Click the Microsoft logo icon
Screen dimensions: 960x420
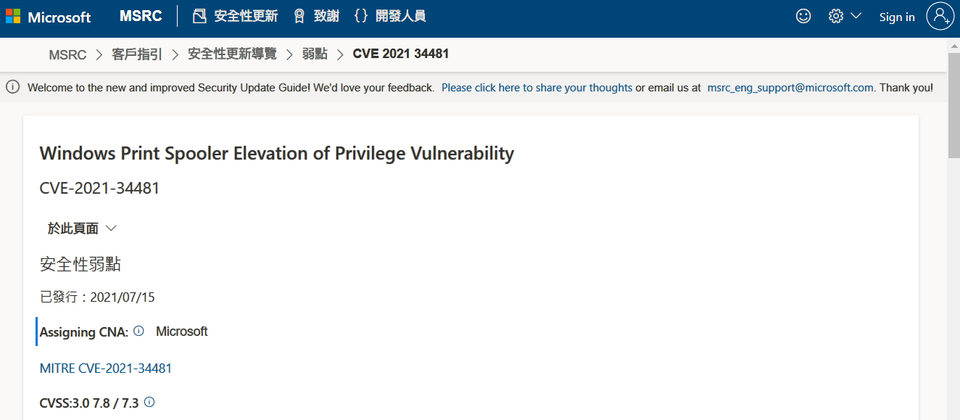[13, 17]
